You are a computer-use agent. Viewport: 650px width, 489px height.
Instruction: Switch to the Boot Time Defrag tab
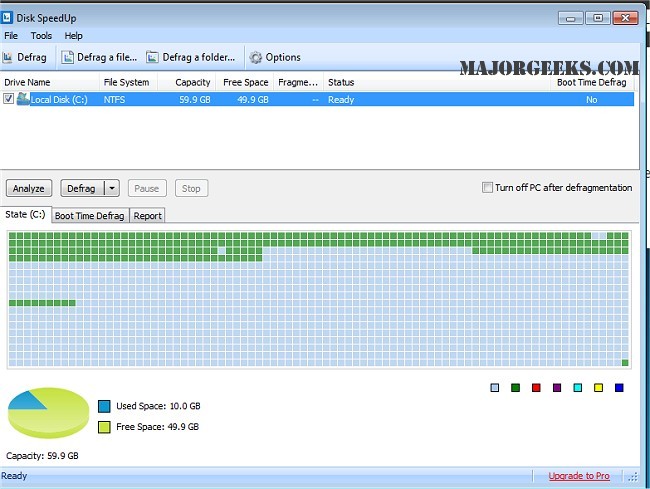click(x=90, y=215)
